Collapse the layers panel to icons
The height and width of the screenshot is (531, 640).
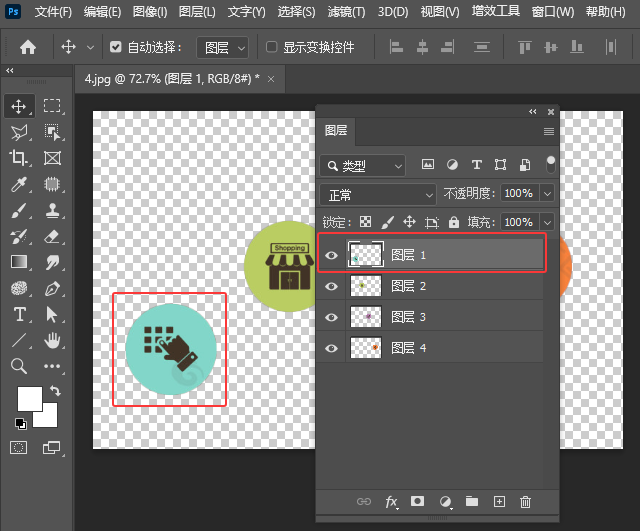pos(533,111)
